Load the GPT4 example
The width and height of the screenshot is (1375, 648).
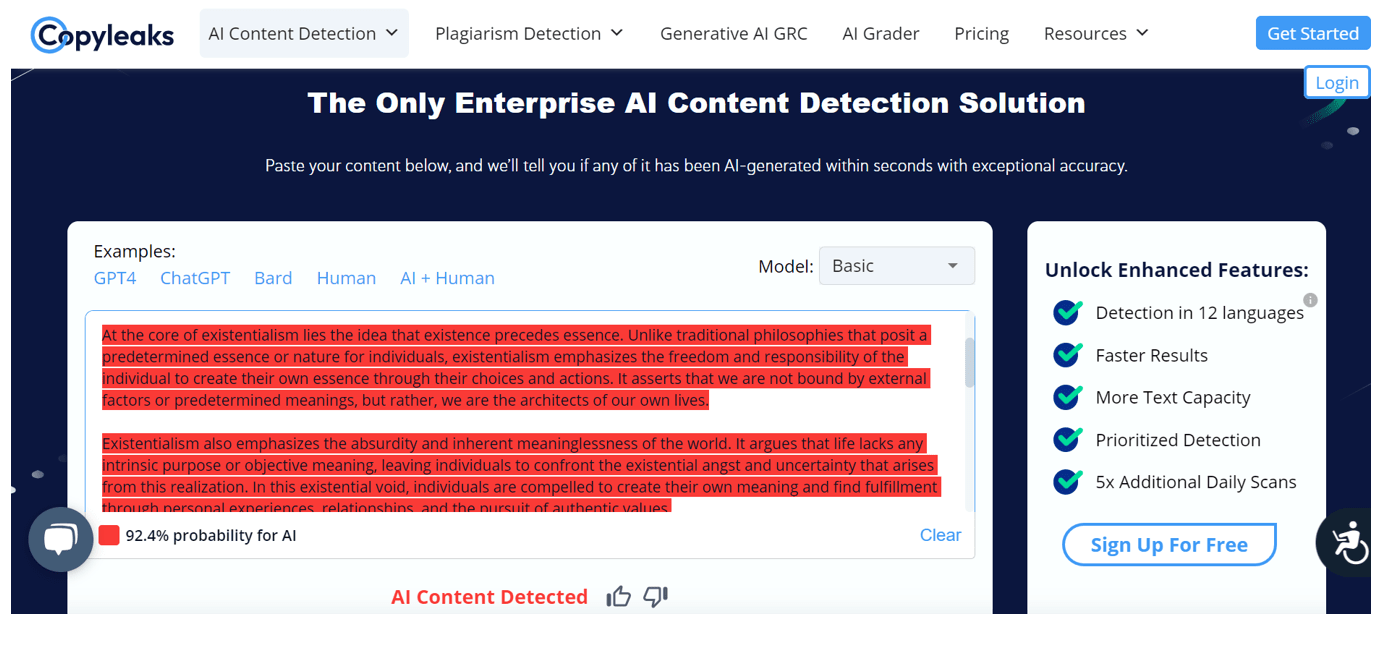click(115, 278)
